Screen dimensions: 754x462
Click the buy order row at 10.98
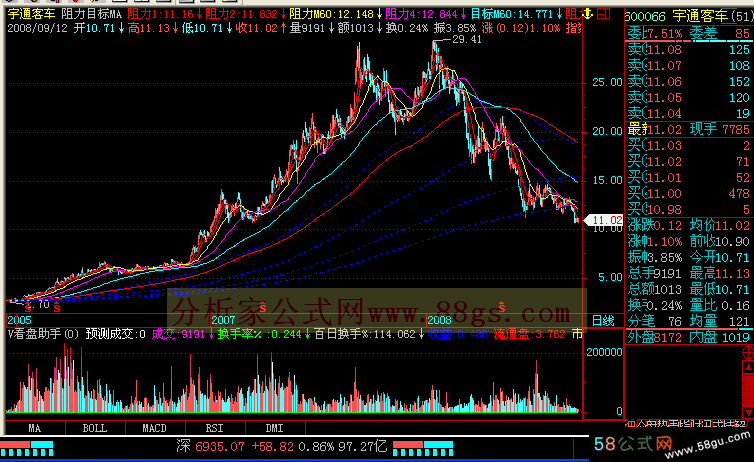689,209
